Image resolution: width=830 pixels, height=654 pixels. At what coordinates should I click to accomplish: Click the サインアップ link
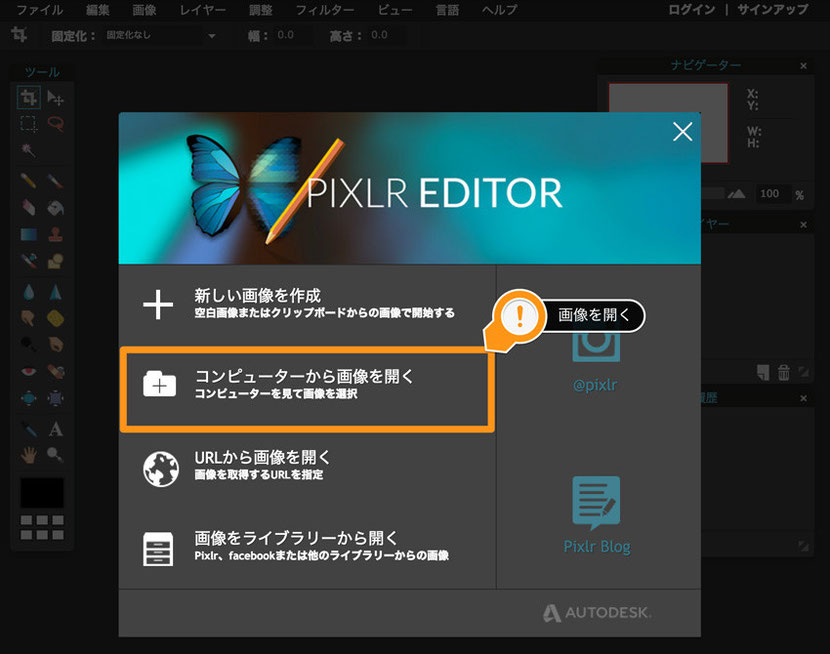[x=773, y=10]
